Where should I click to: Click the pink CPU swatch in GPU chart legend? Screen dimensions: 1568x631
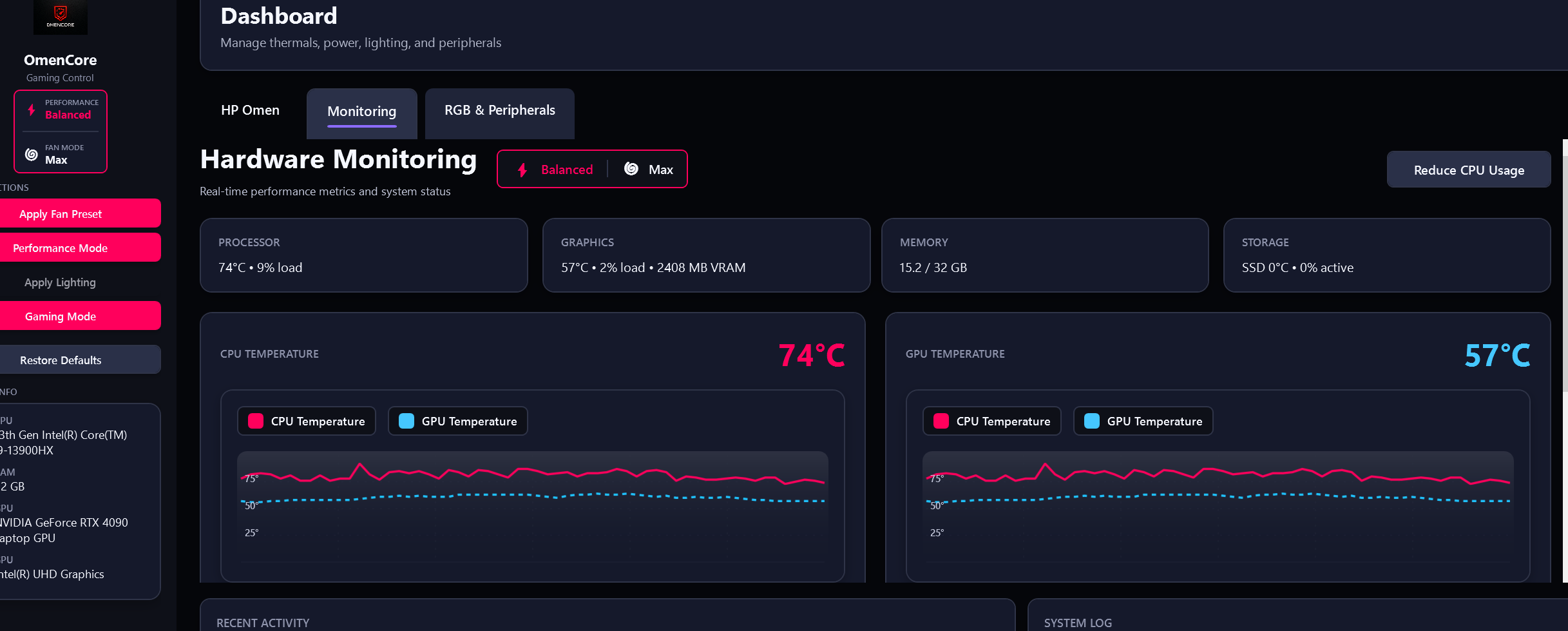(x=941, y=421)
